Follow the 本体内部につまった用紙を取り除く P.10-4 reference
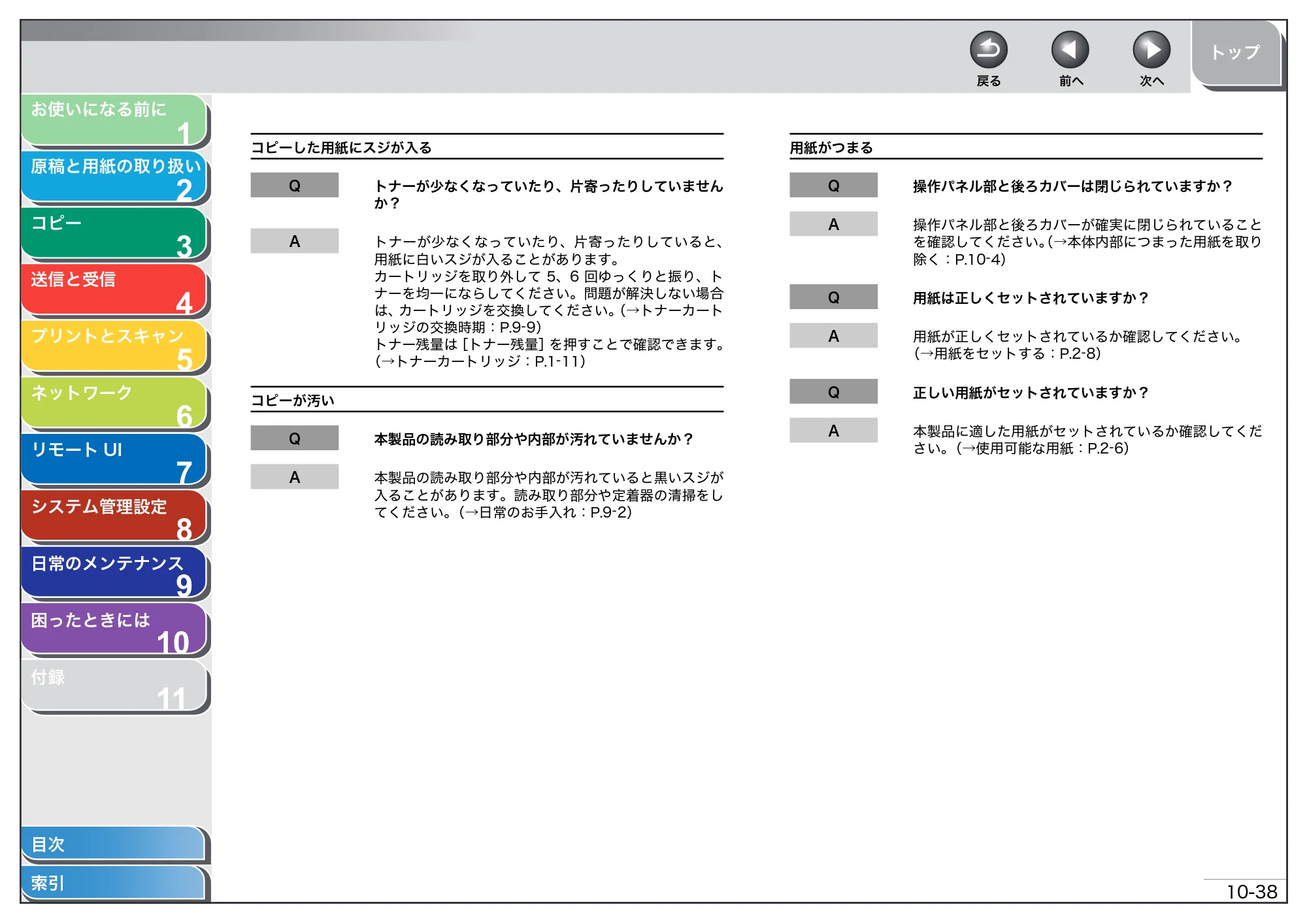Image resolution: width=1307 pixels, height=924 pixels. coord(1087,251)
